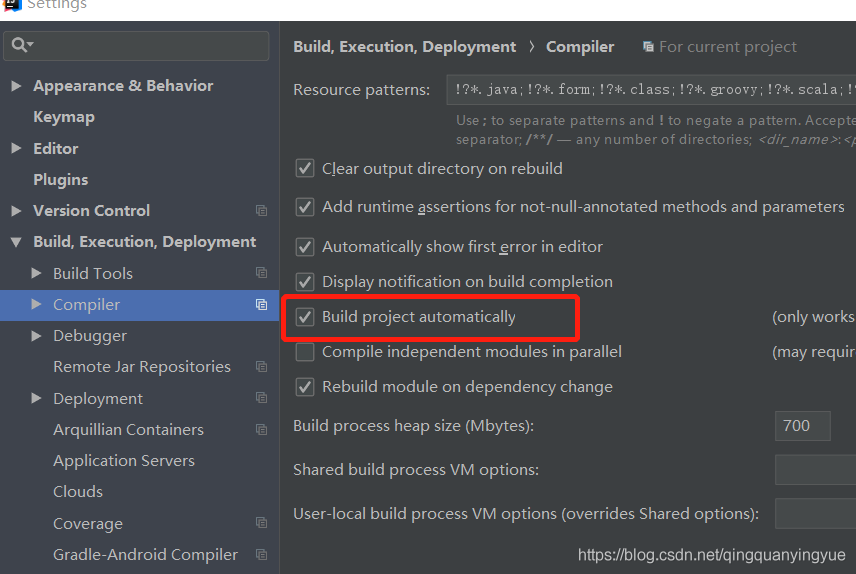
Task: Click project-level icon beside Deployment
Action: pos(261,398)
